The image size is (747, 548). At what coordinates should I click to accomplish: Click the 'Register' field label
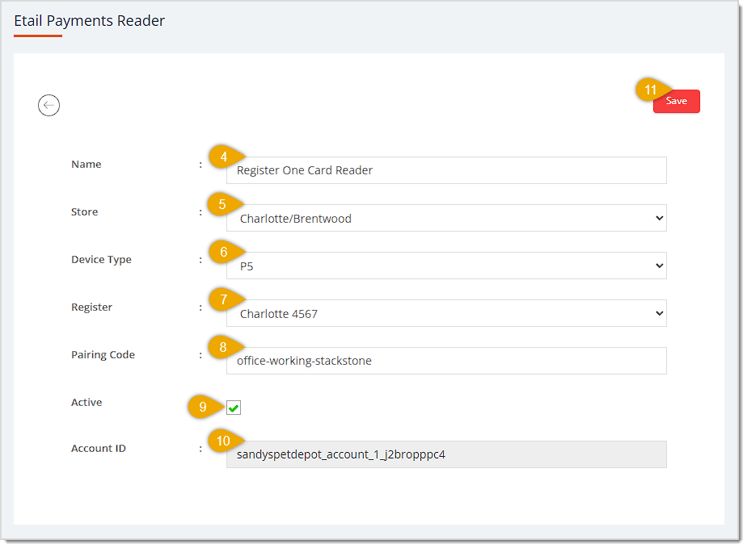pos(91,307)
